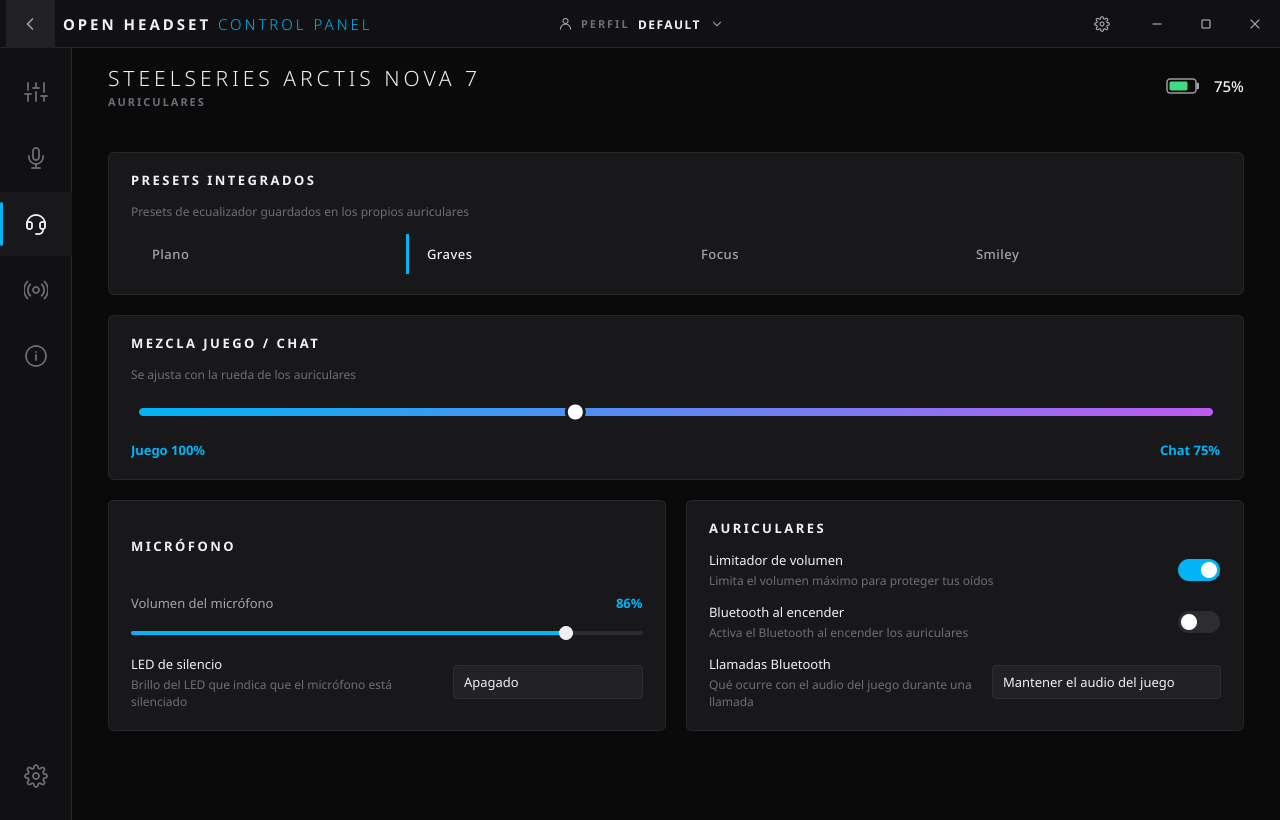Click the Mezcla Juego / Chat heading
This screenshot has height=820, width=1280.
(x=225, y=343)
